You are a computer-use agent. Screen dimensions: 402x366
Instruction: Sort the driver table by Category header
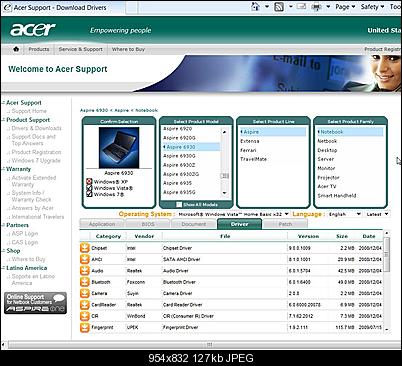[108, 236]
